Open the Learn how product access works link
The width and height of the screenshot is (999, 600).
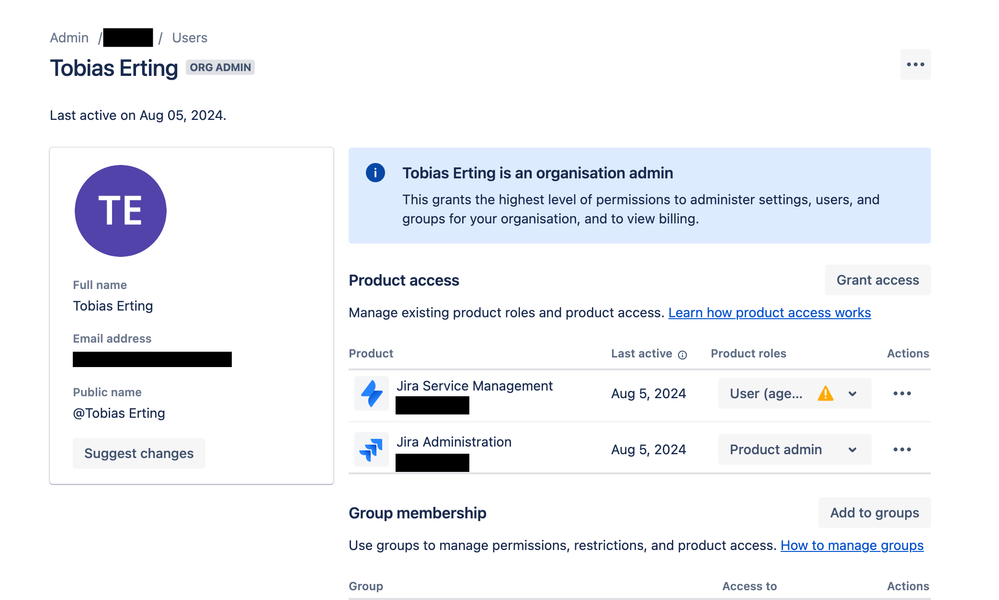coord(769,313)
